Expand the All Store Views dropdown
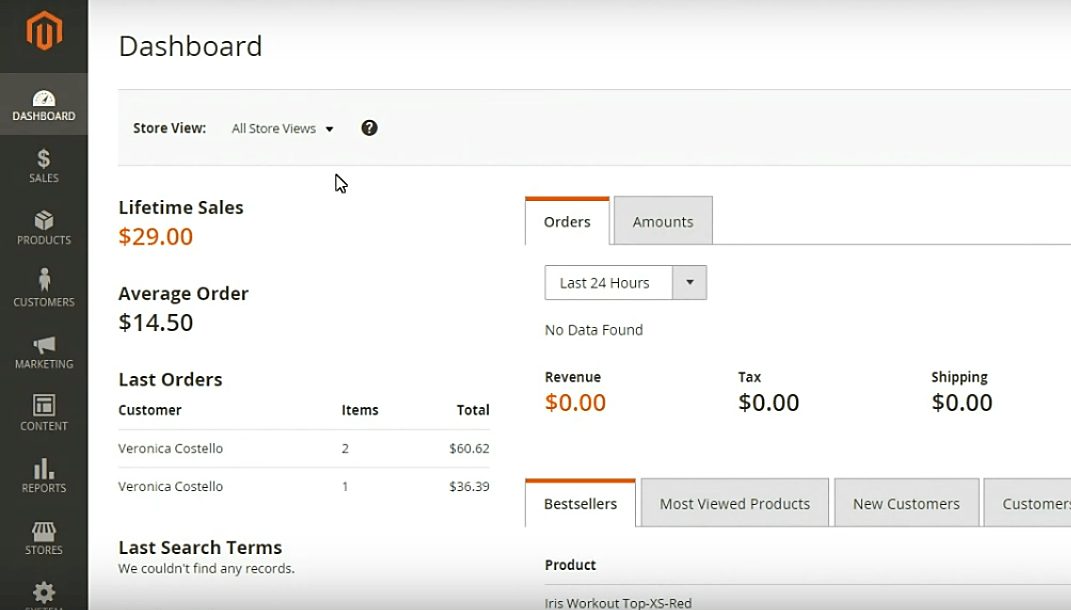This screenshot has width=1071, height=610. tap(282, 128)
